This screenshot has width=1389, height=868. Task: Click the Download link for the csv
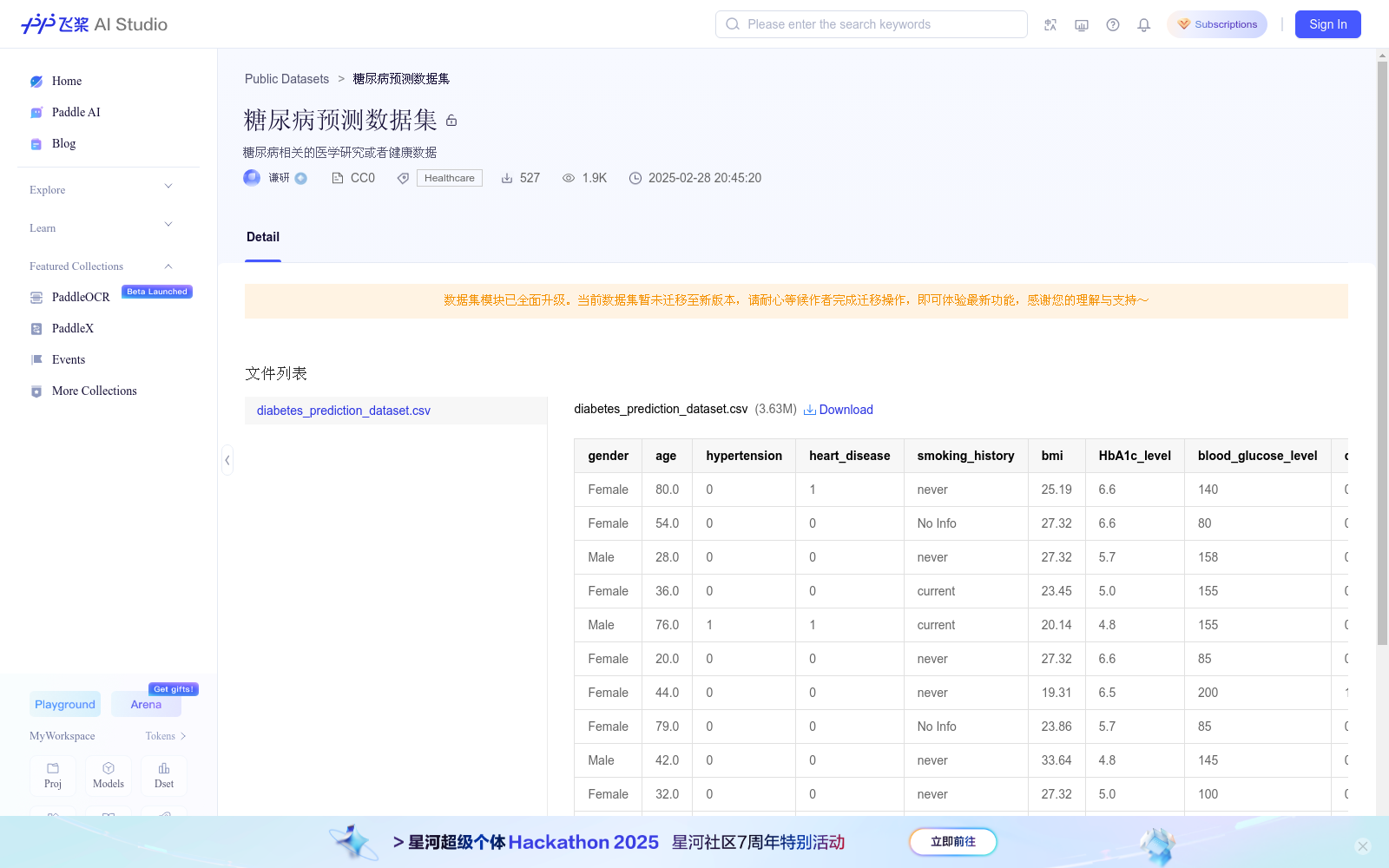coord(839,410)
